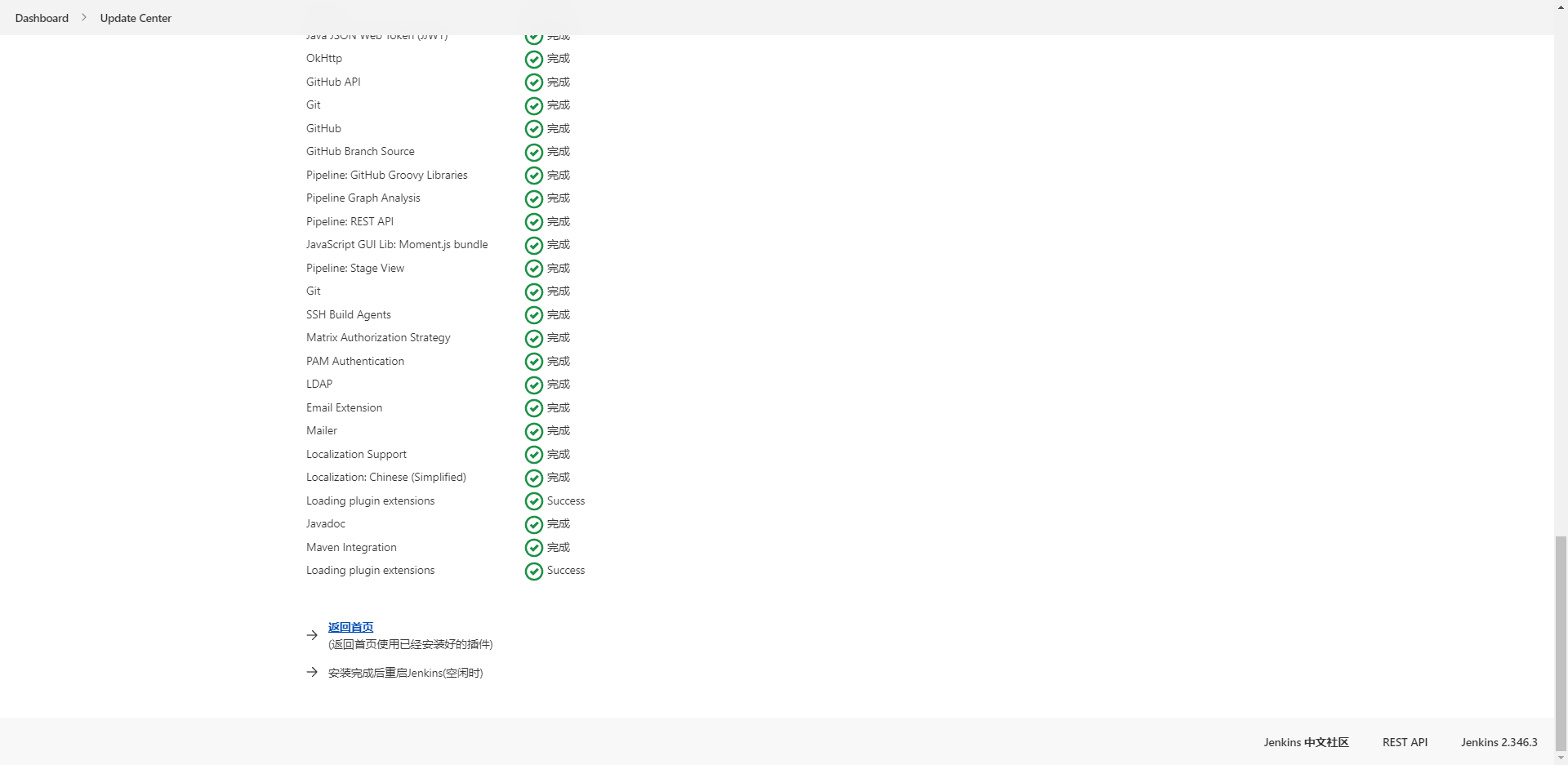Click the status icon next to PAM Authentication
The width and height of the screenshot is (1568, 765).
tap(534, 362)
